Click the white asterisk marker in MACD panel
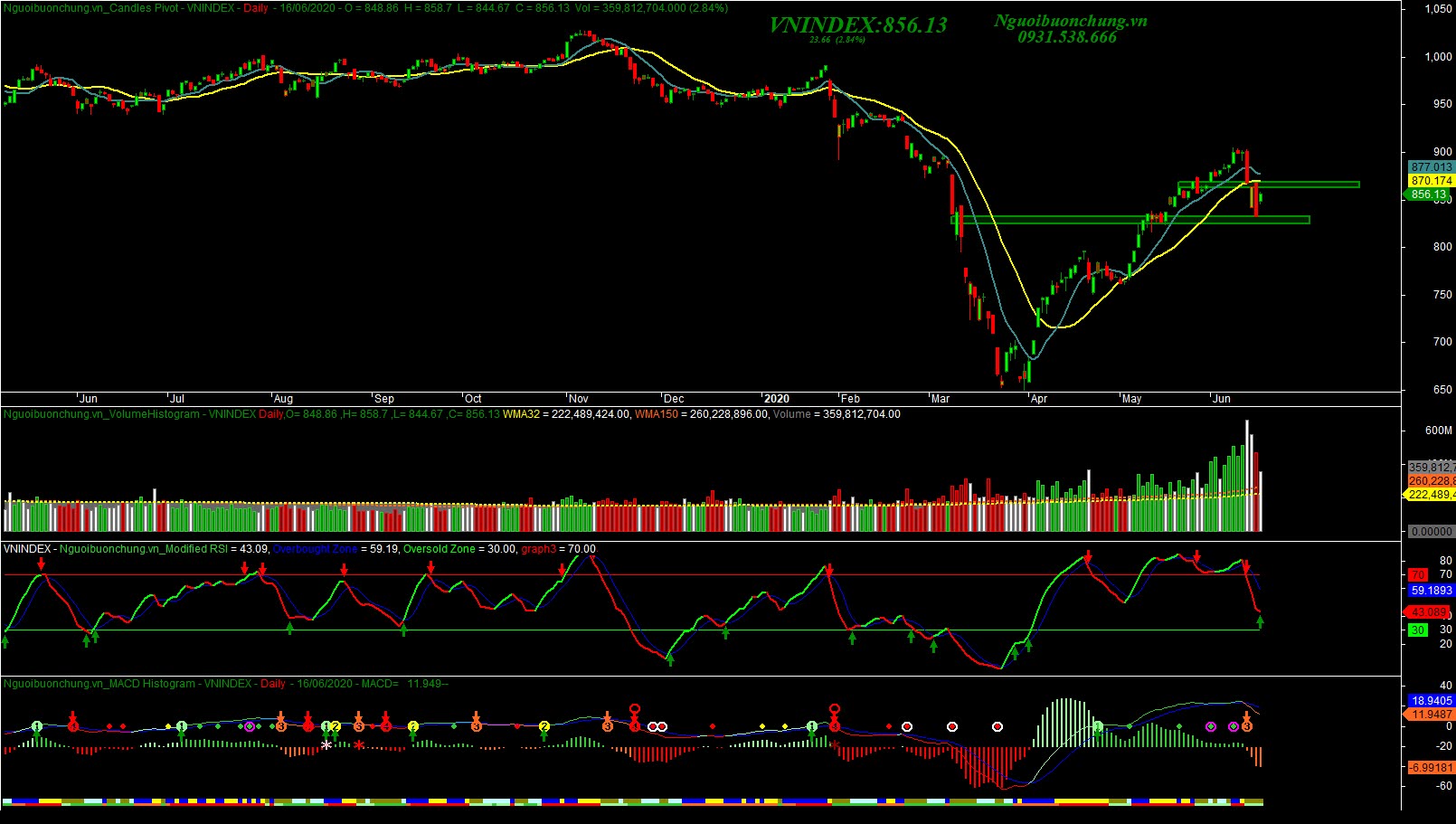1456x824 pixels. click(326, 745)
